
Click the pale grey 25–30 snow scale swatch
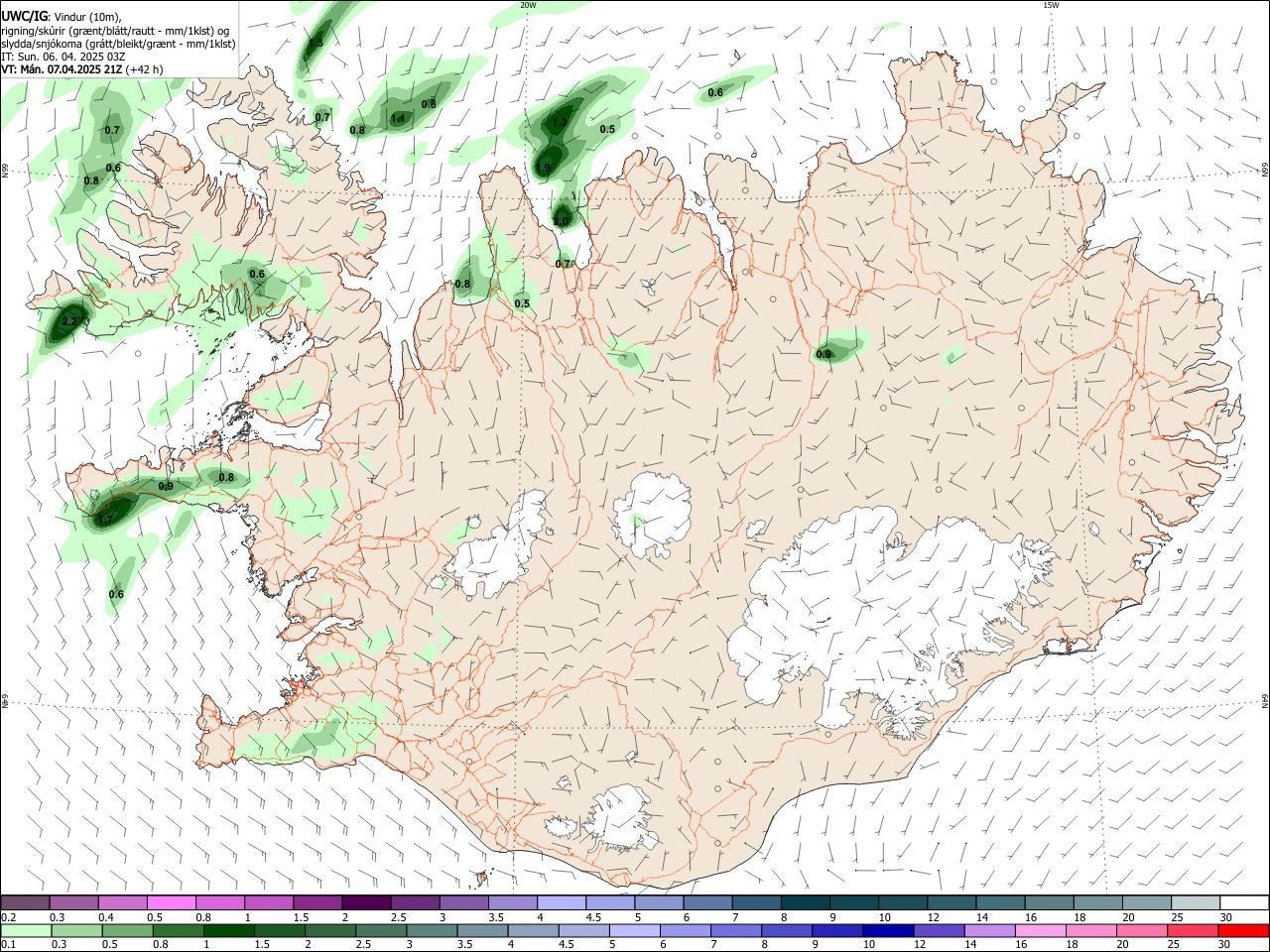1196,902
